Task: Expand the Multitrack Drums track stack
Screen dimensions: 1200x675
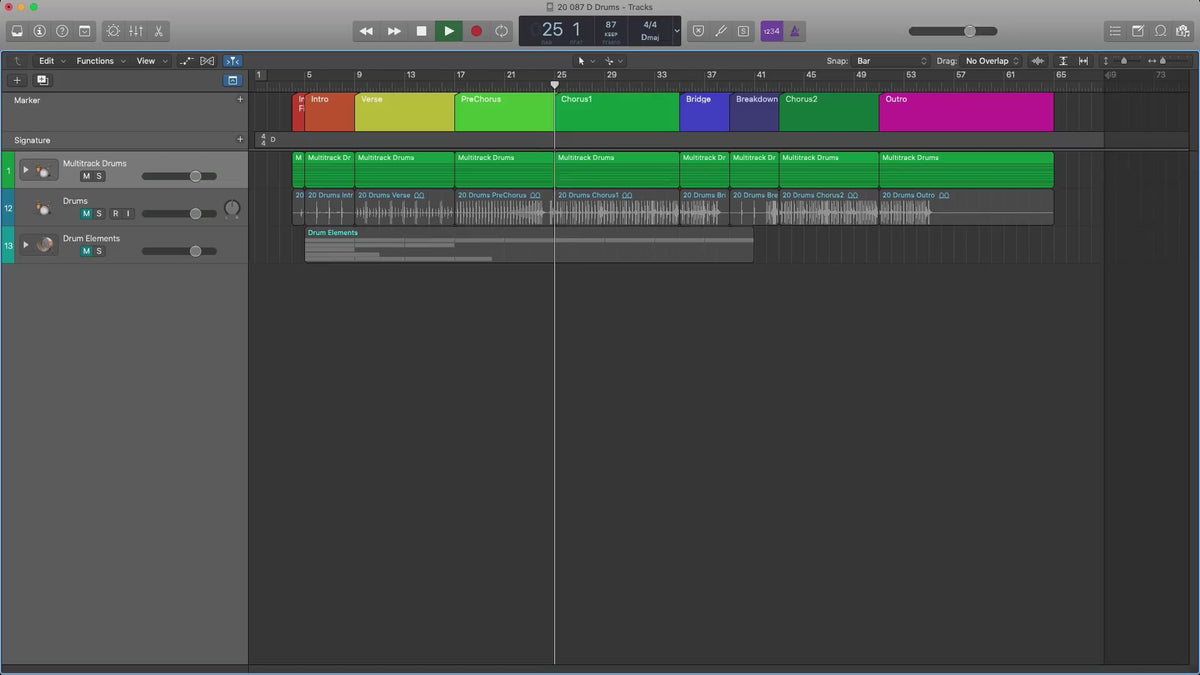Action: click(26, 170)
